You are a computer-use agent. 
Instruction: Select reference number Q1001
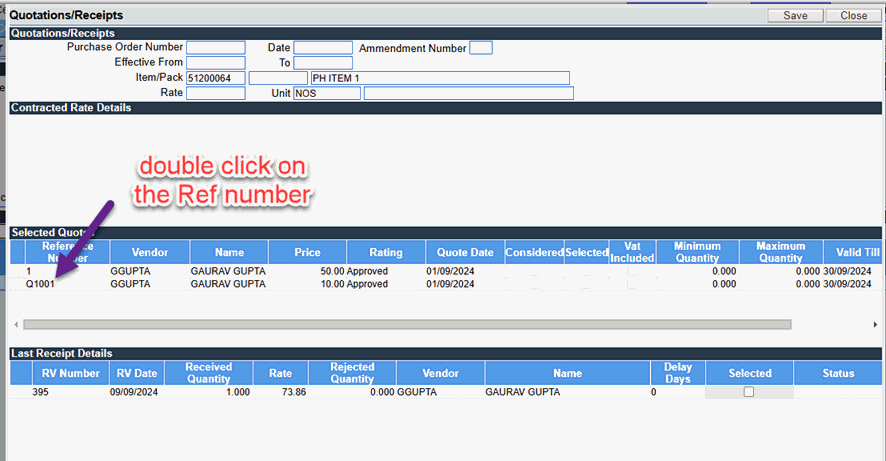[40, 284]
